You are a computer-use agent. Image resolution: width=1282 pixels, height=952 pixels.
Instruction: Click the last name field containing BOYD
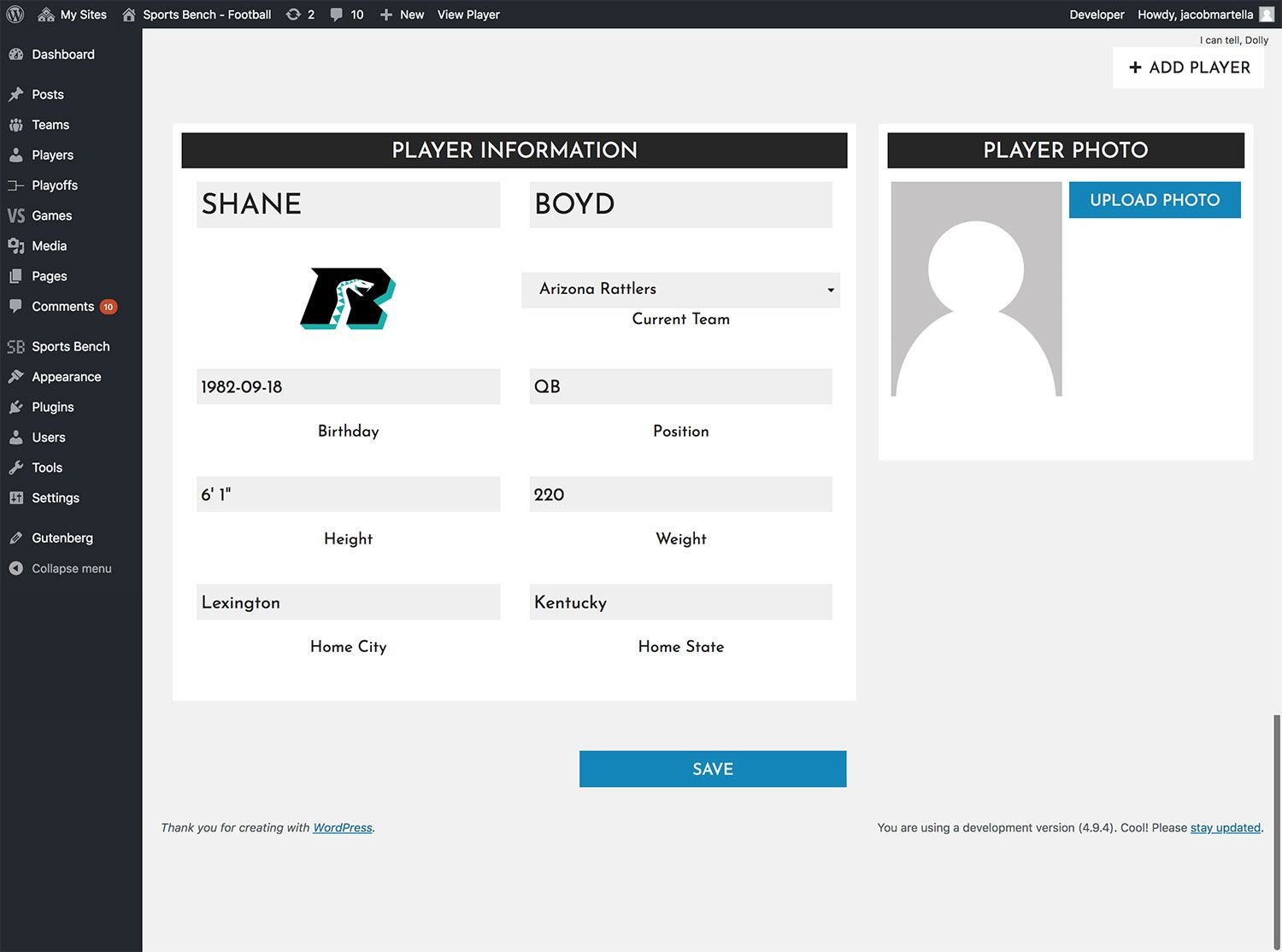tap(680, 204)
